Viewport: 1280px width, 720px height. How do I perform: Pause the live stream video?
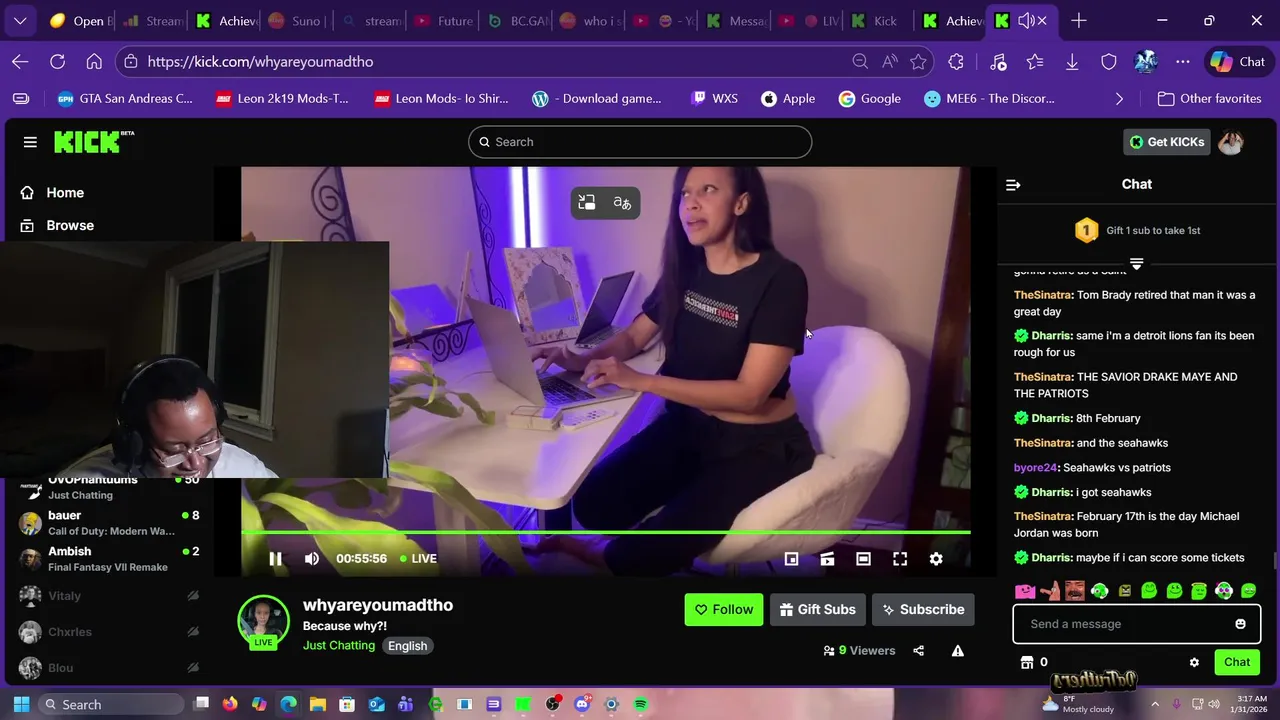(275, 559)
